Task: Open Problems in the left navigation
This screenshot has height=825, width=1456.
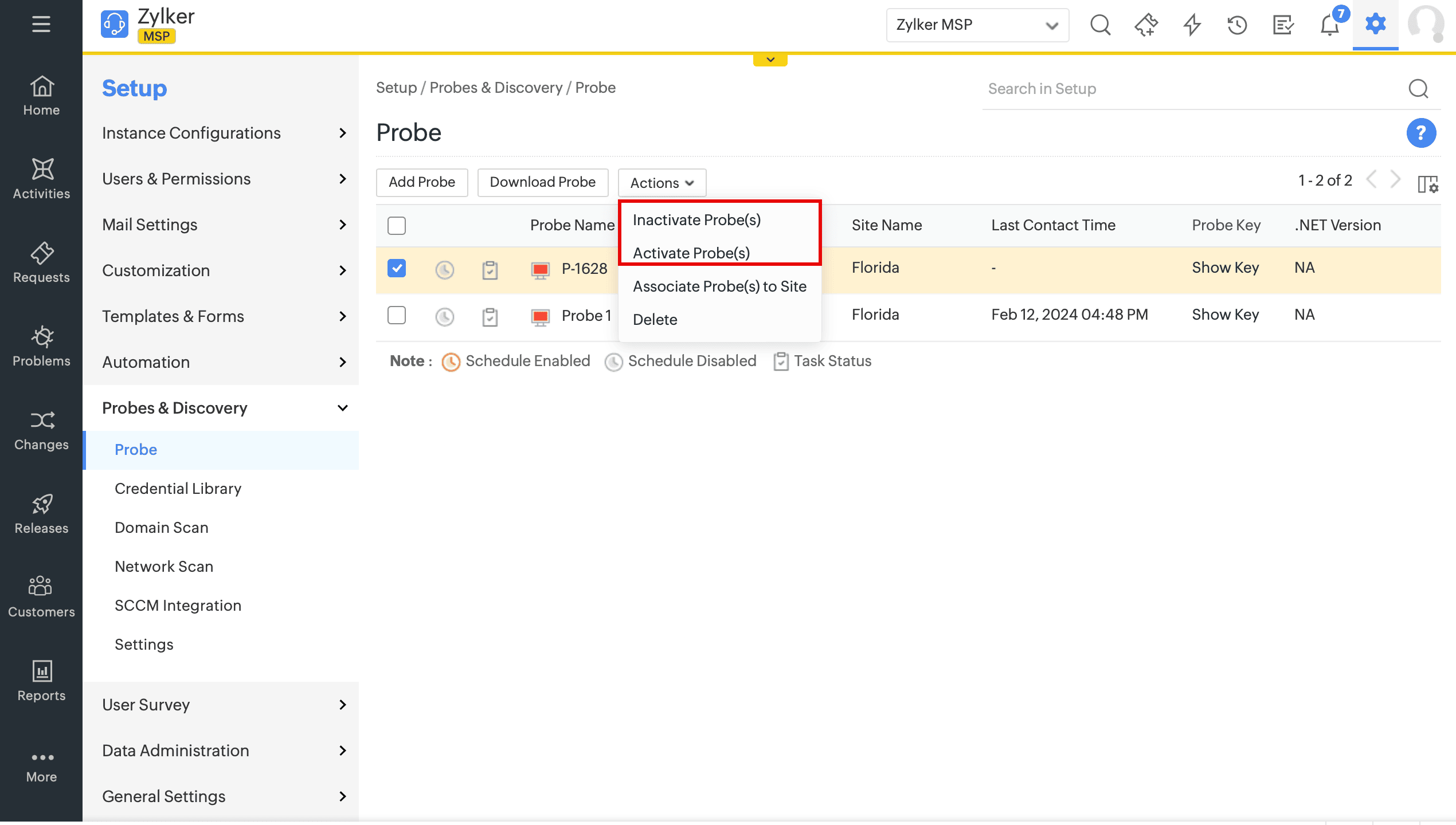Action: click(41, 345)
